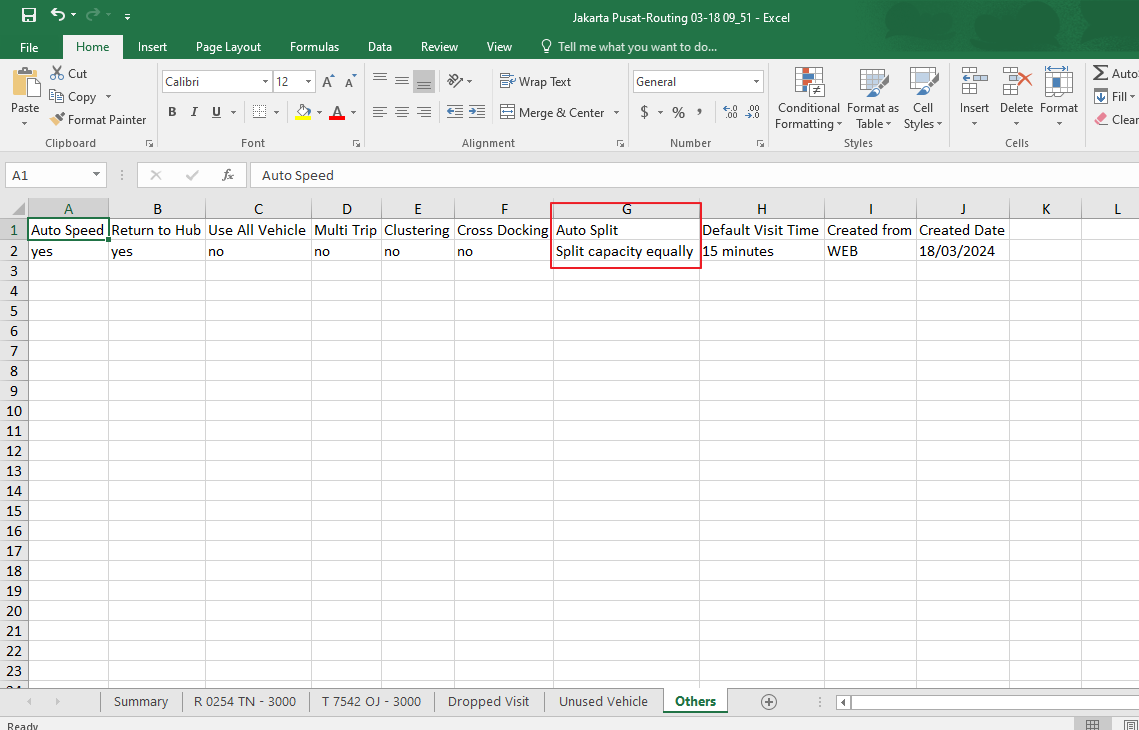Switch to the Formulas ribbon tab

pyautogui.click(x=314, y=46)
